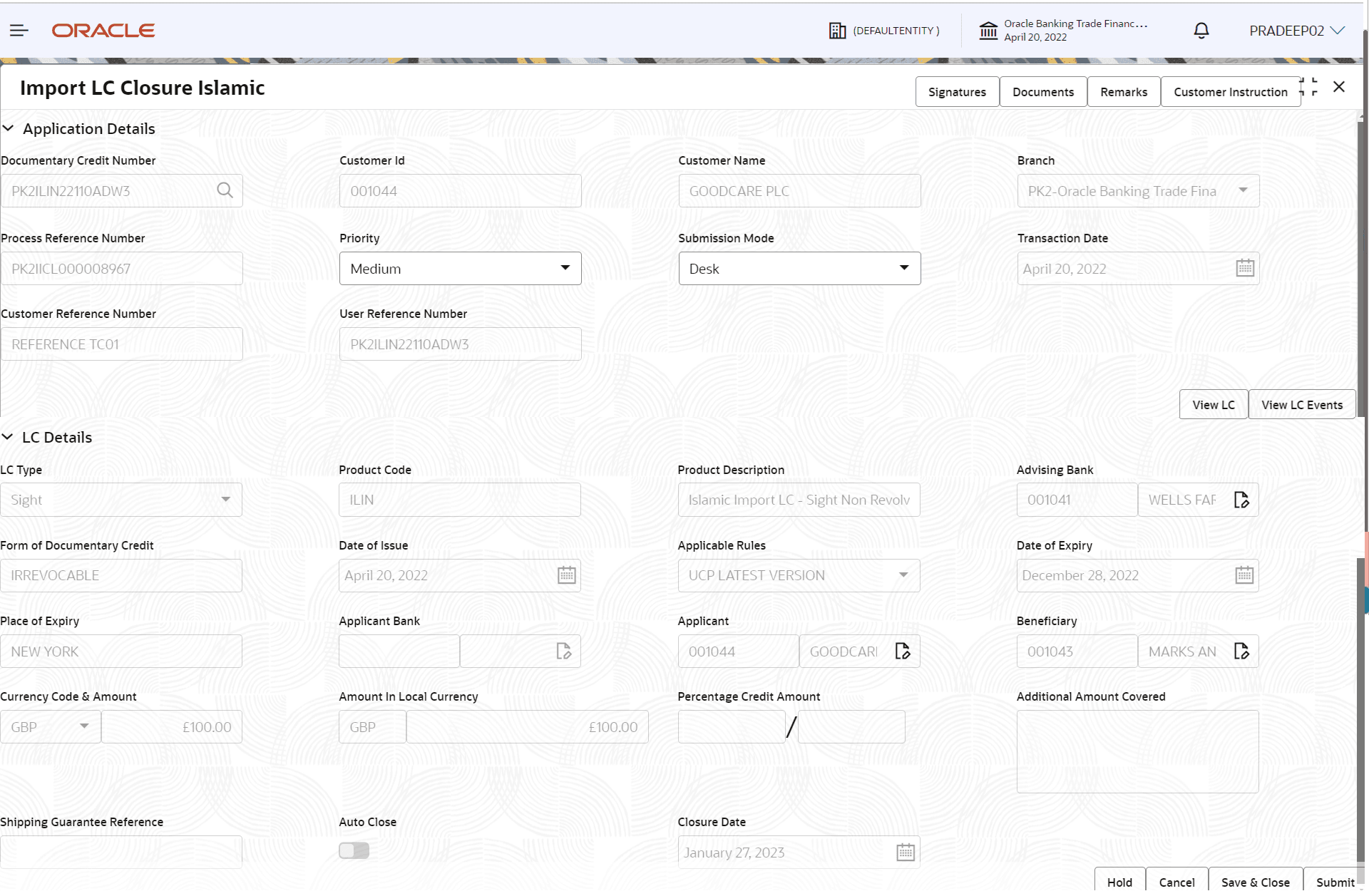
Task: Open Beneficiary details via edit-document icon
Action: pyautogui.click(x=1241, y=651)
